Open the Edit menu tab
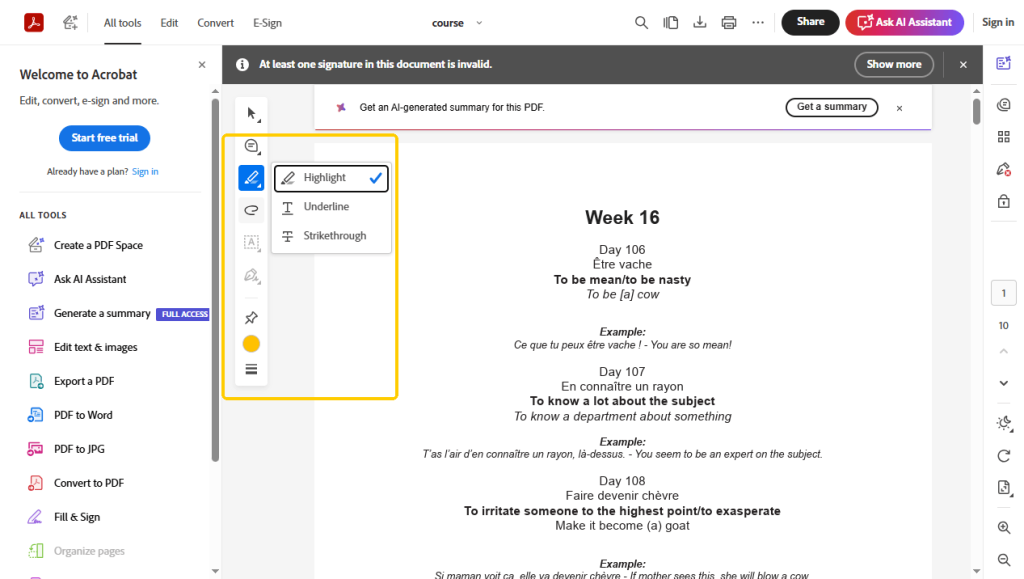The height and width of the screenshot is (579, 1024). [x=169, y=23]
